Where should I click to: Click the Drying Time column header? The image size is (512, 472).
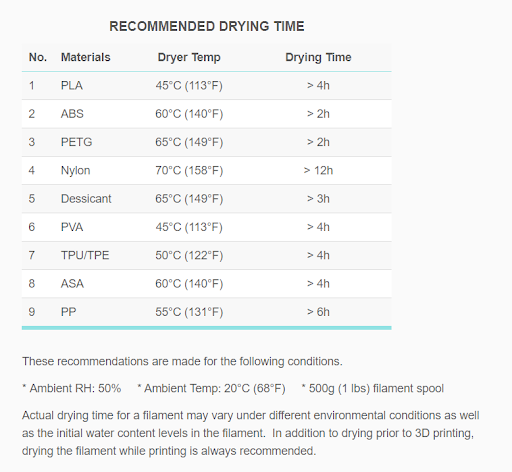point(318,57)
